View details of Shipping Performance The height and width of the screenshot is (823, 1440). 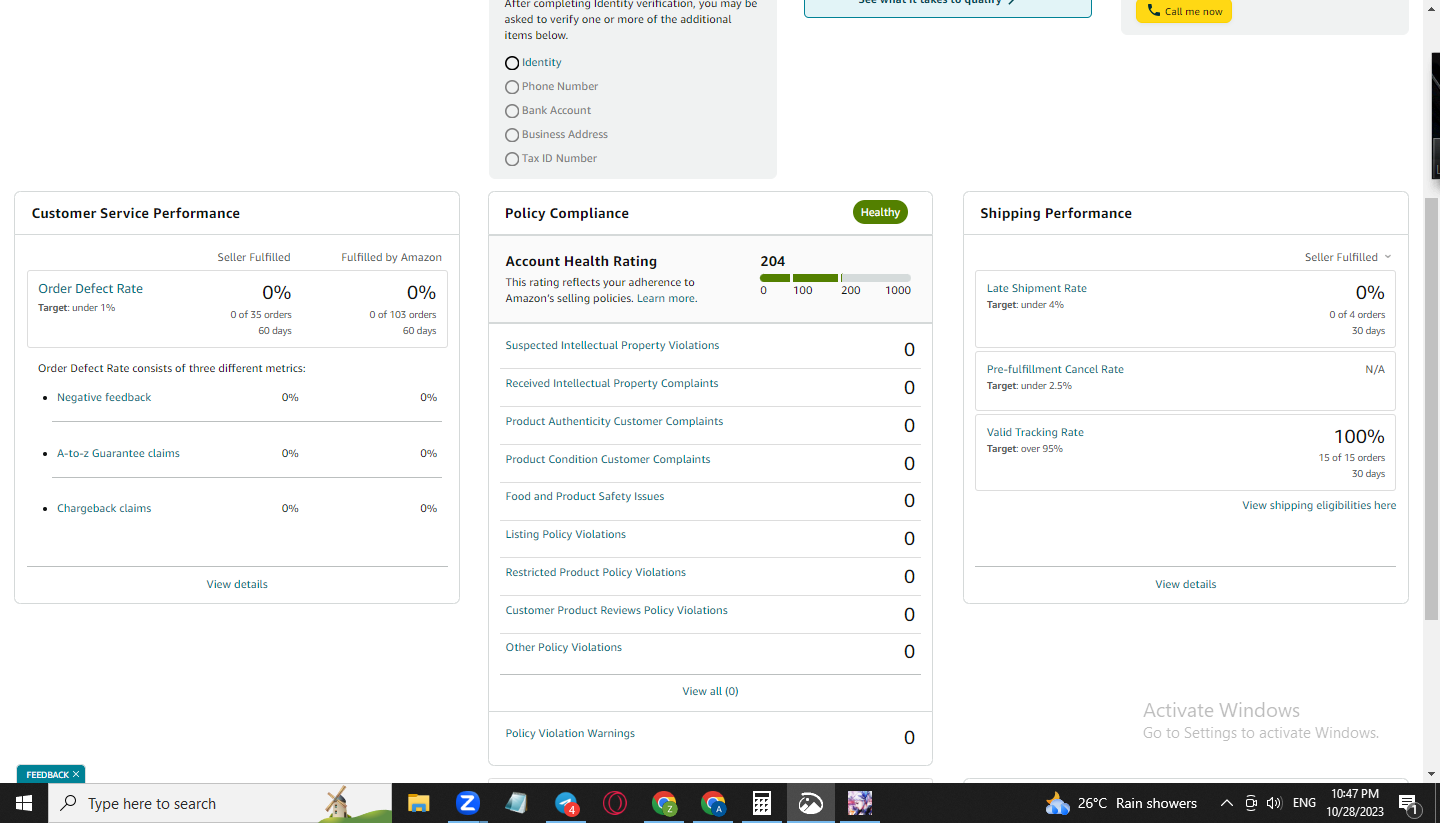pos(1186,584)
